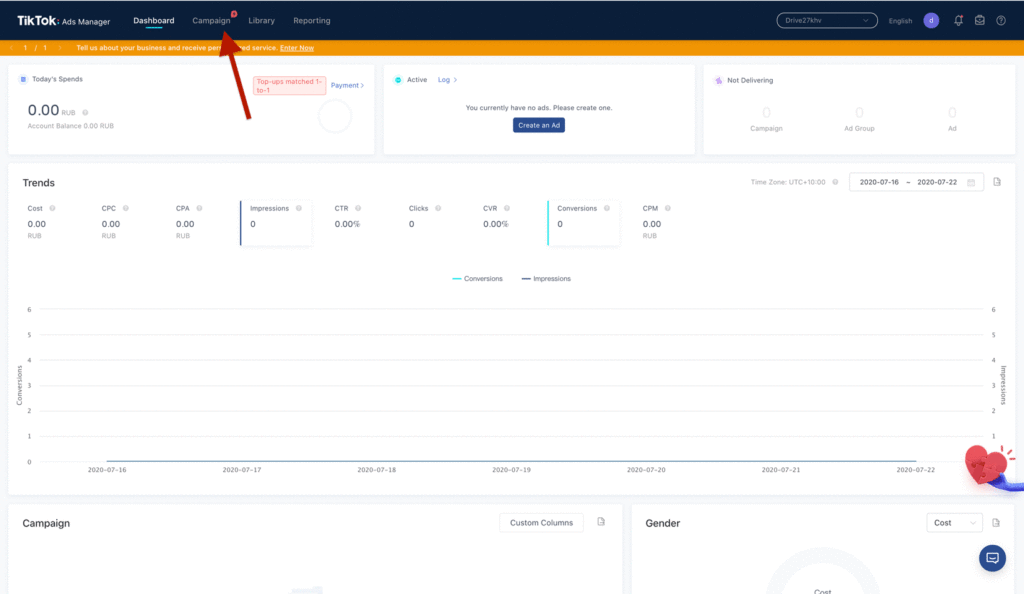Click the Enter Now link in banner
Screen dimensions: 1024x594
[297, 48]
